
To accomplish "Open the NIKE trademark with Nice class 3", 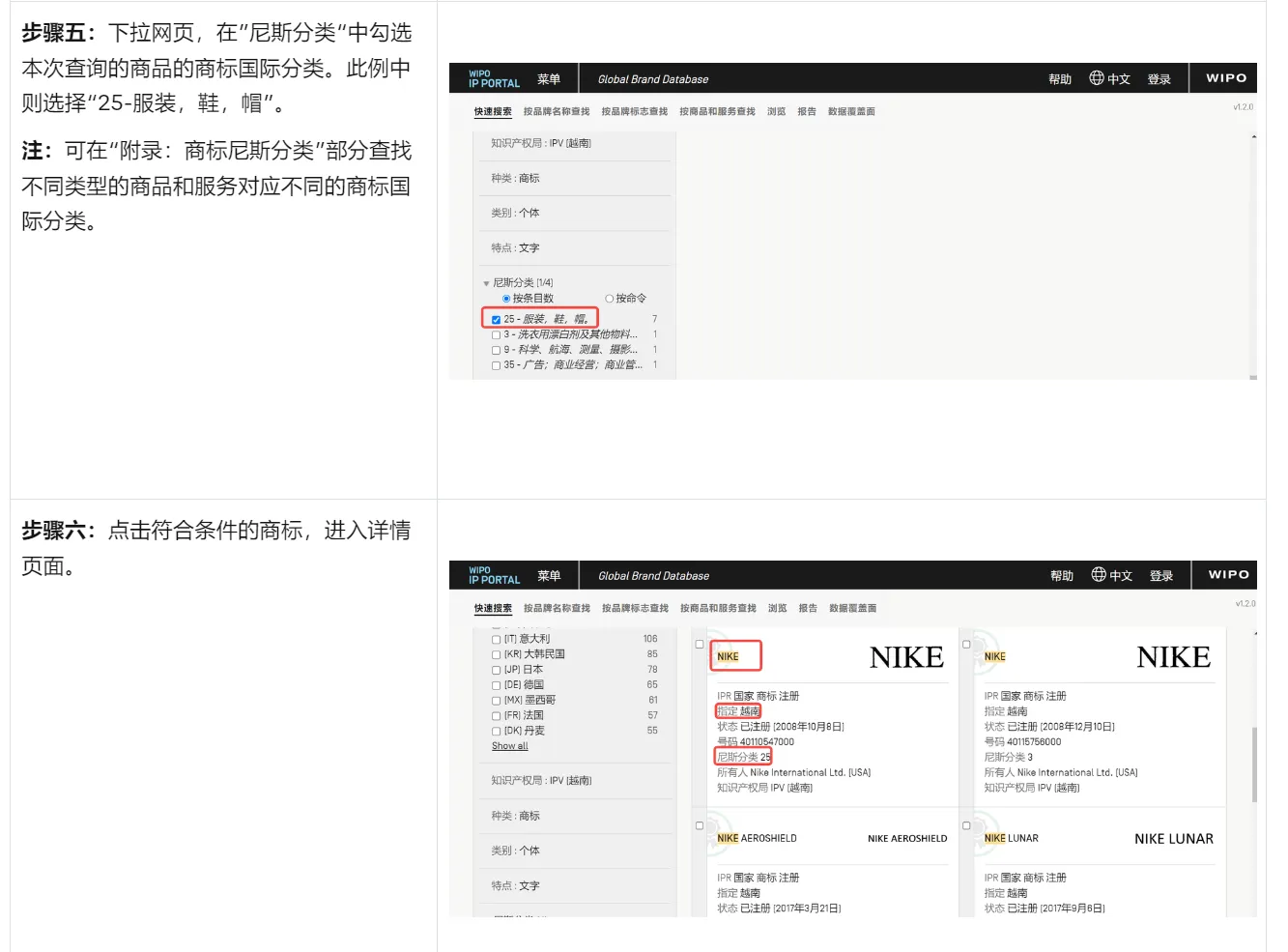I will point(995,657).
